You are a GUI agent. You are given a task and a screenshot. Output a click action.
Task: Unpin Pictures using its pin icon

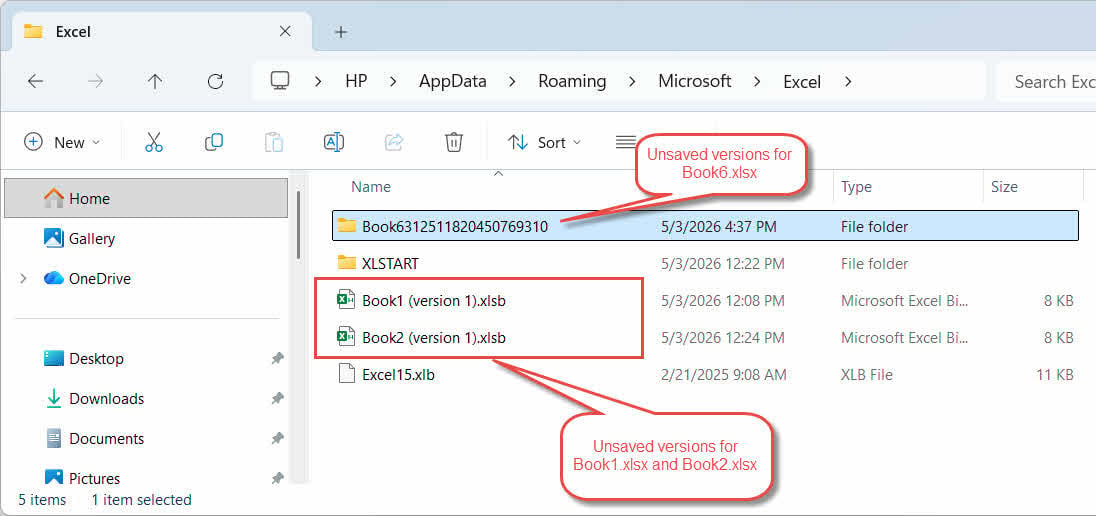click(277, 478)
